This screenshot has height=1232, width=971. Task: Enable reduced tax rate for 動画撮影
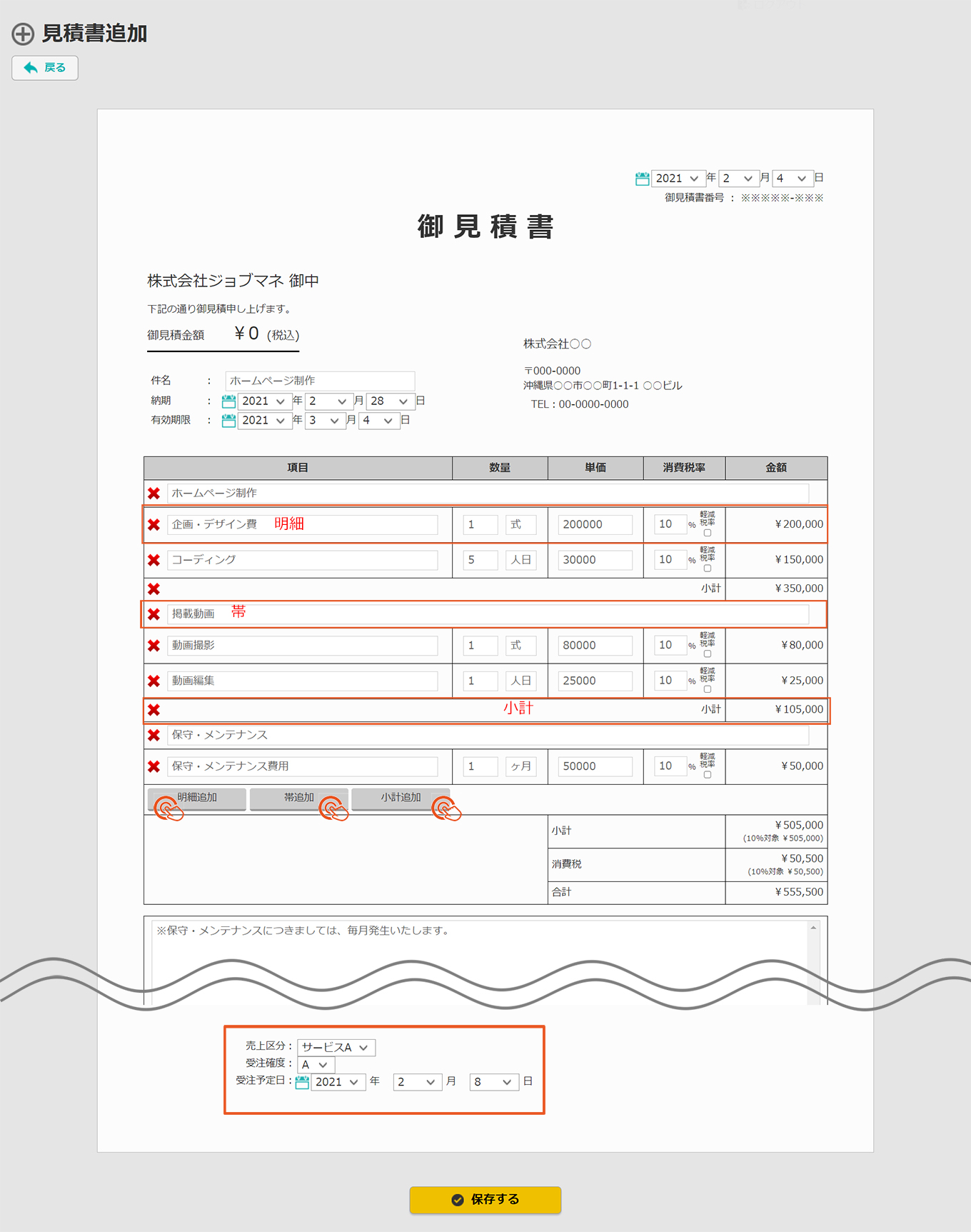(708, 653)
